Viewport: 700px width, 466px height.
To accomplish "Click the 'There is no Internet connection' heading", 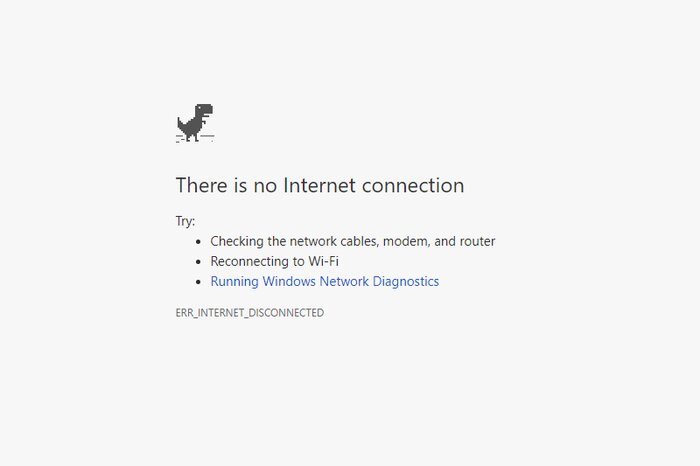I will point(320,185).
